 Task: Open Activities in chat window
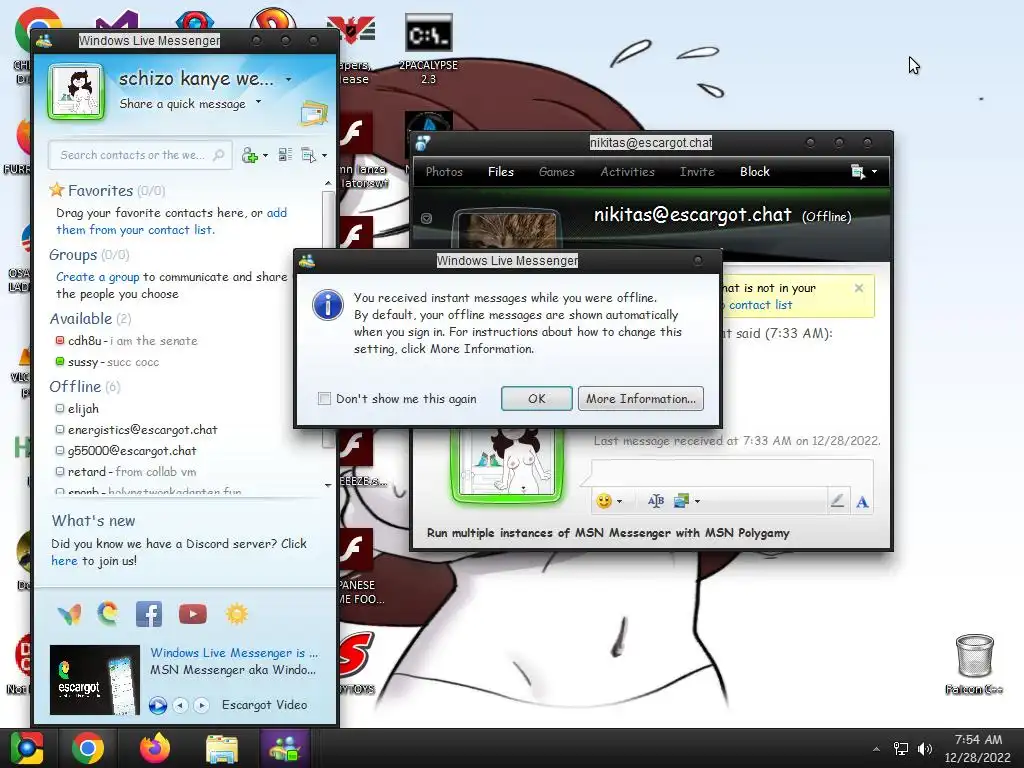[628, 172]
